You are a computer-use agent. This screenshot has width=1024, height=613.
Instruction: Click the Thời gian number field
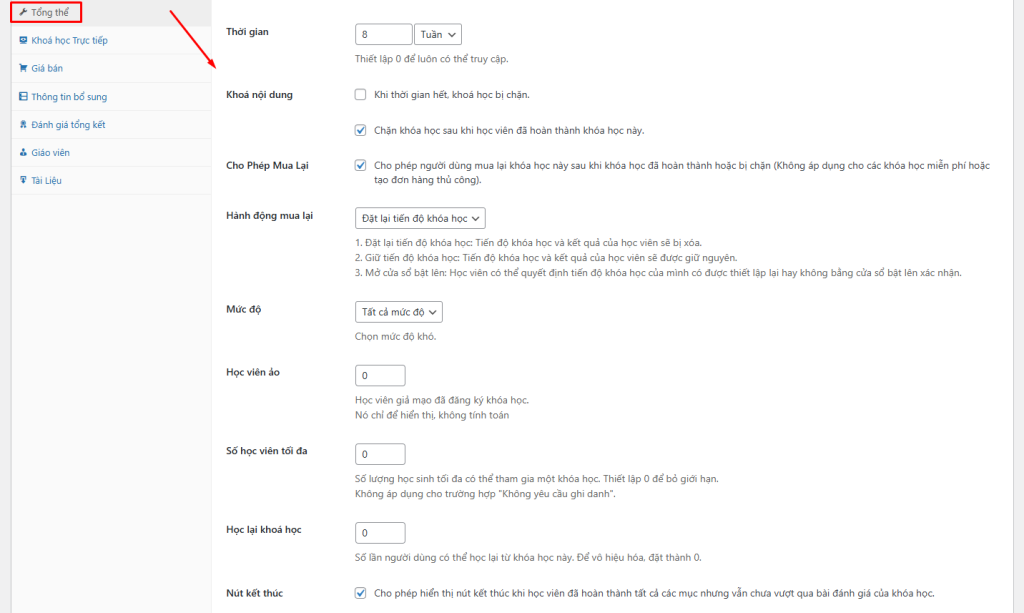pyautogui.click(x=383, y=34)
